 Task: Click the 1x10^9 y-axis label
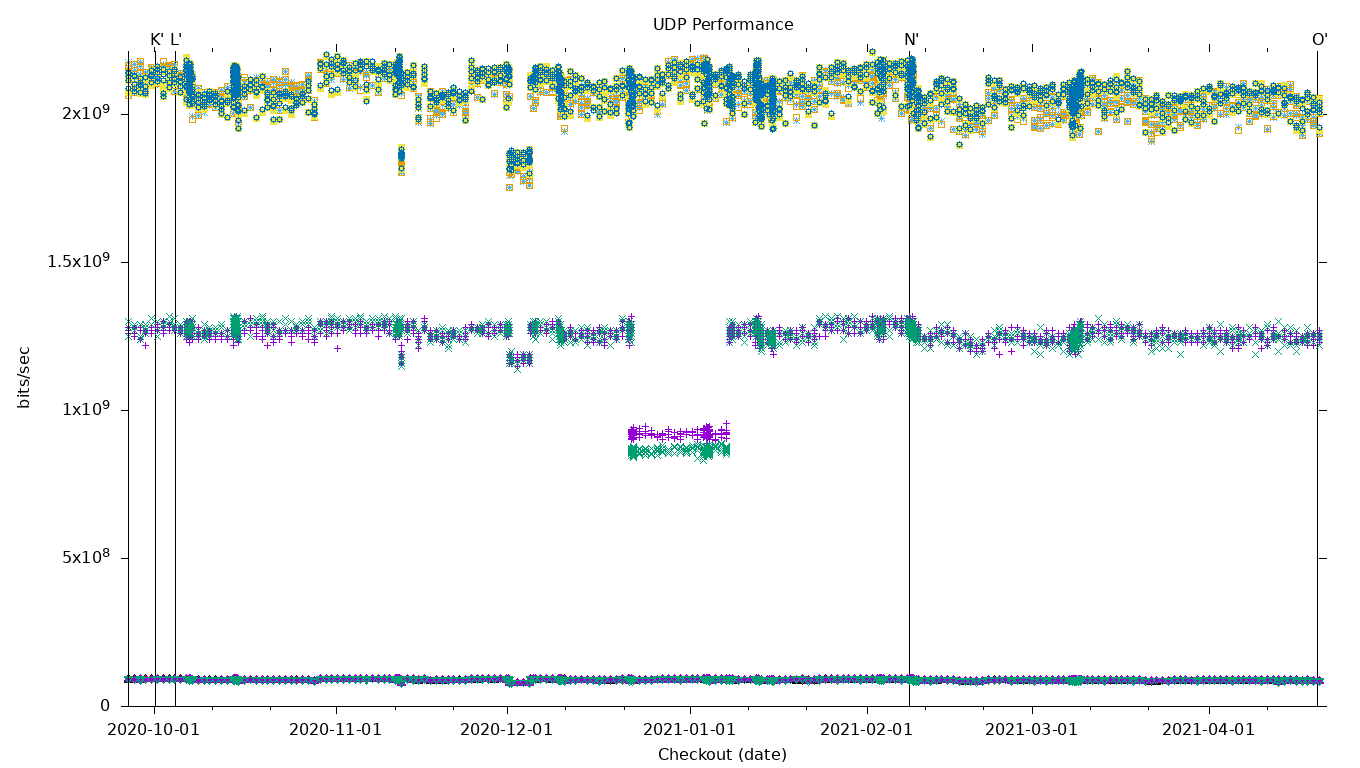point(86,408)
